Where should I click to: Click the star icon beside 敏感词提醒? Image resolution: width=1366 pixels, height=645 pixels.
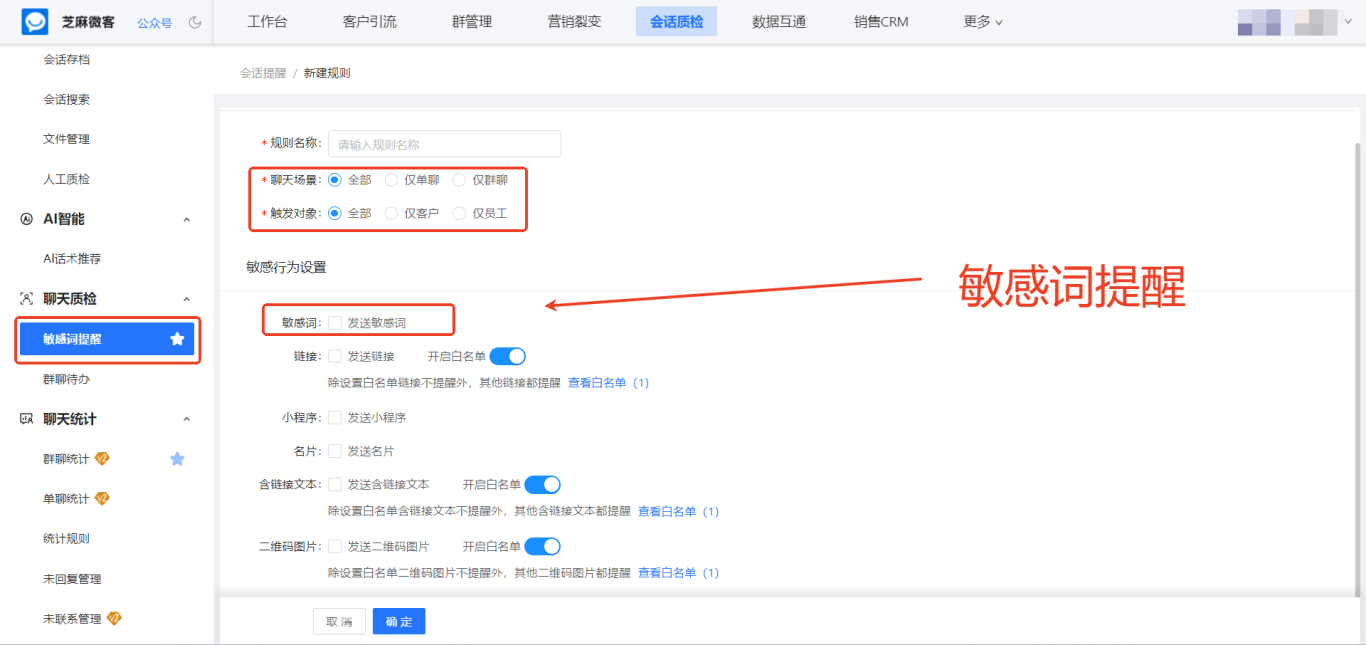[x=177, y=339]
